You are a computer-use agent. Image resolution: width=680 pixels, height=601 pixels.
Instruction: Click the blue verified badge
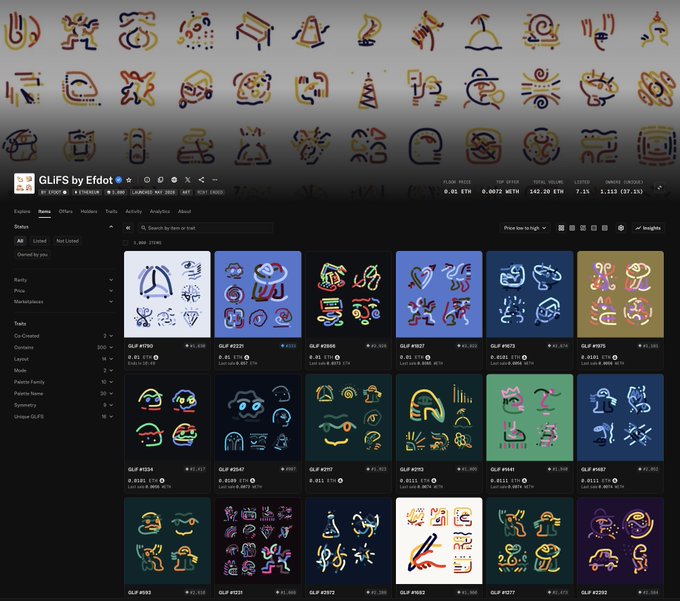point(118,180)
